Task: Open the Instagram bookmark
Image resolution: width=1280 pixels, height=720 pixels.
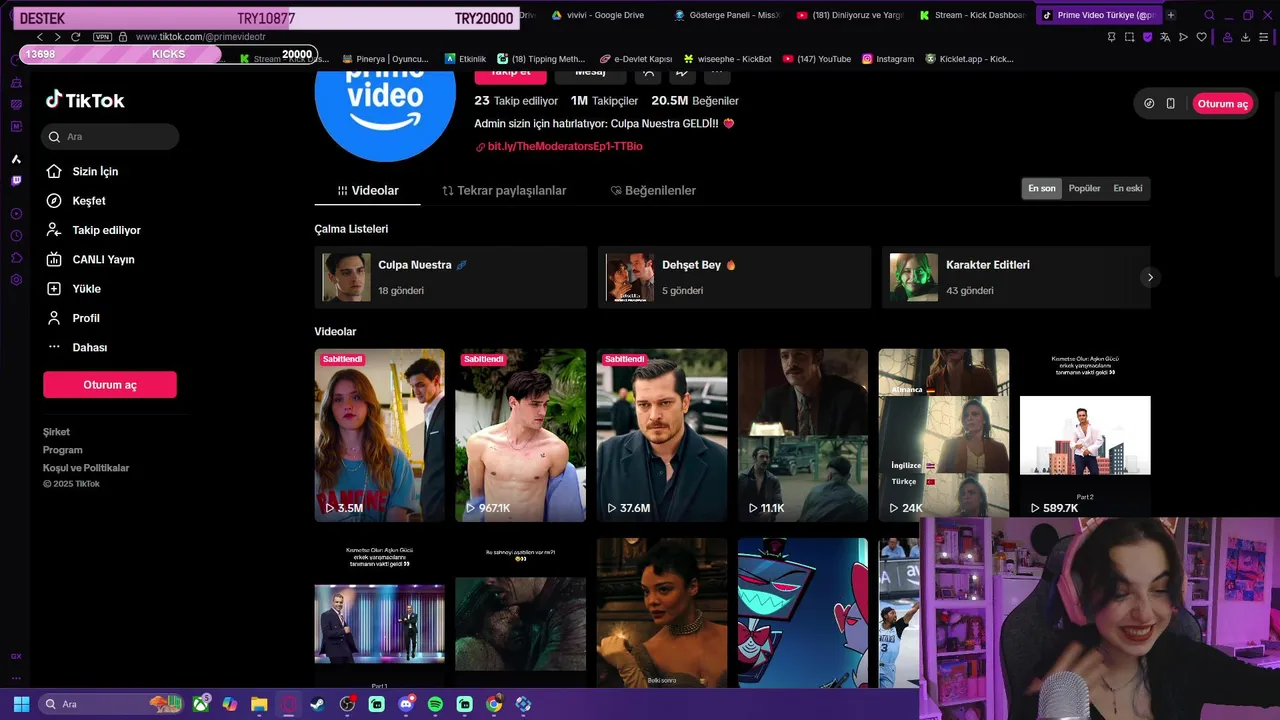Action: coord(888,59)
